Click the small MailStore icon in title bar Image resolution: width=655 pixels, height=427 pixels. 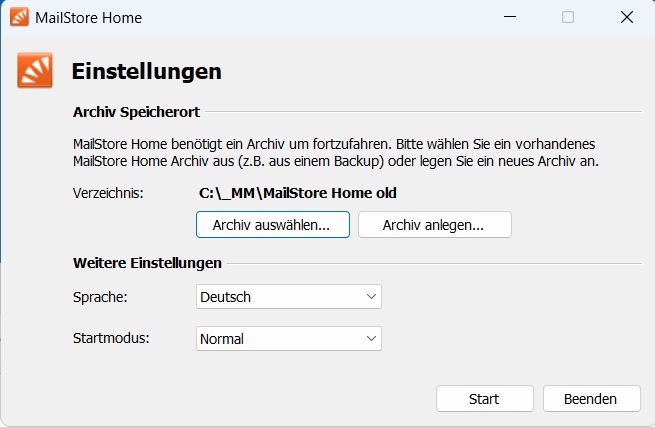click(x=19, y=17)
